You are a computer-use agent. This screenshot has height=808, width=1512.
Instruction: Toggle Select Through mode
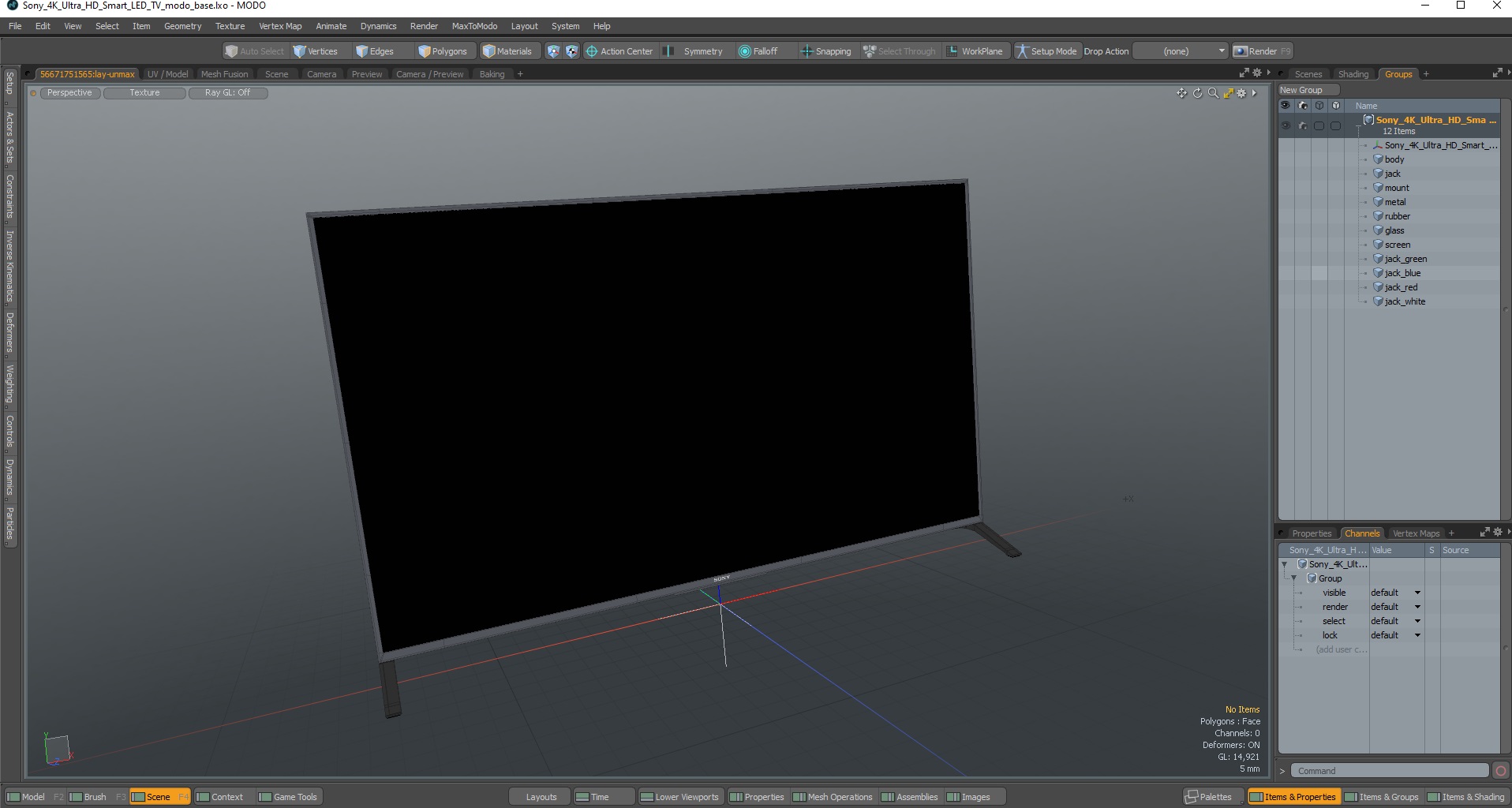(900, 51)
